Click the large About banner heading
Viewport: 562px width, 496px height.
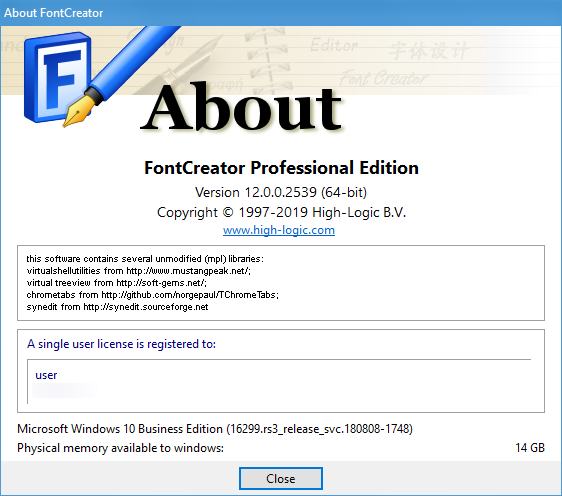point(241,106)
